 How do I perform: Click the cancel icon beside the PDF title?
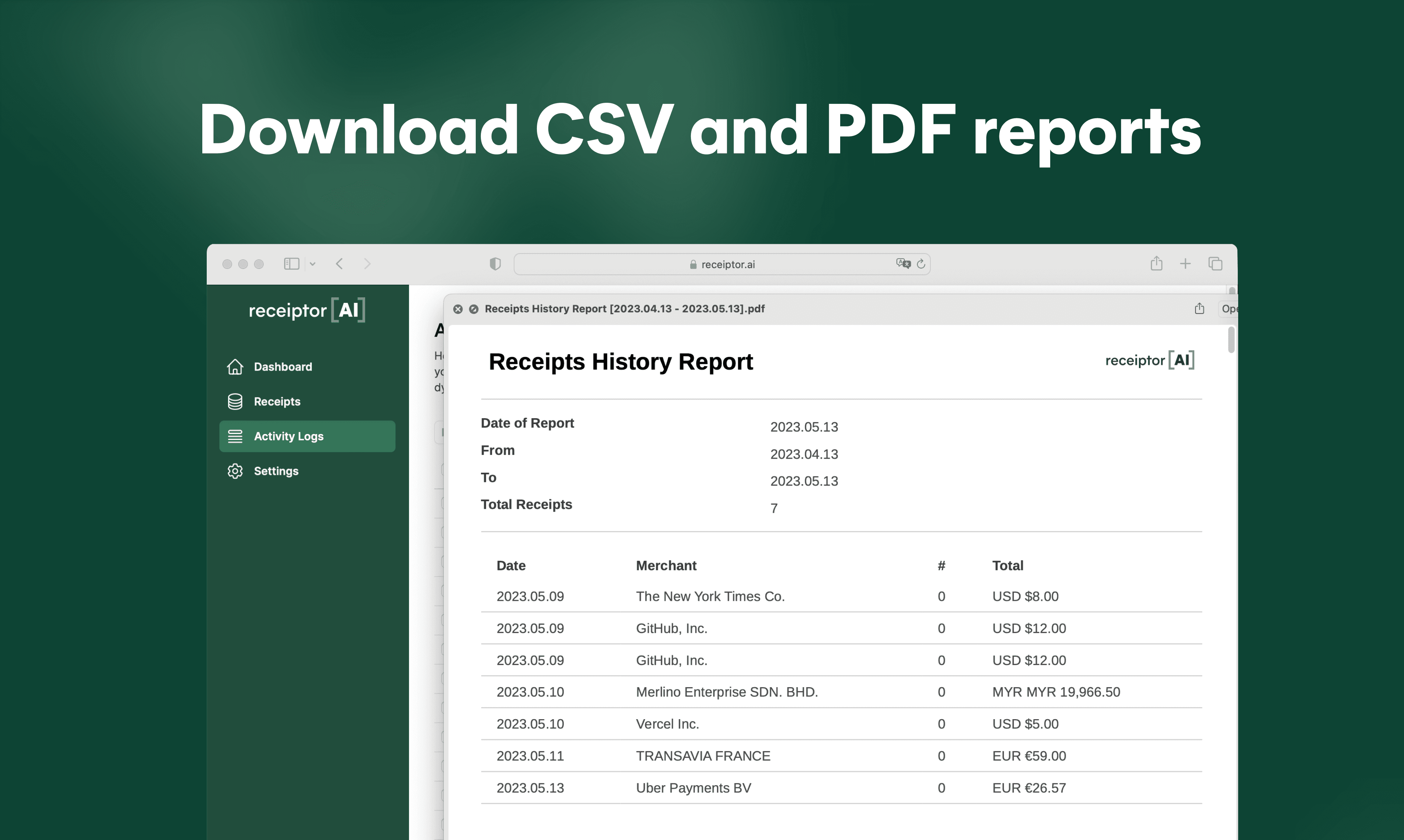click(473, 308)
